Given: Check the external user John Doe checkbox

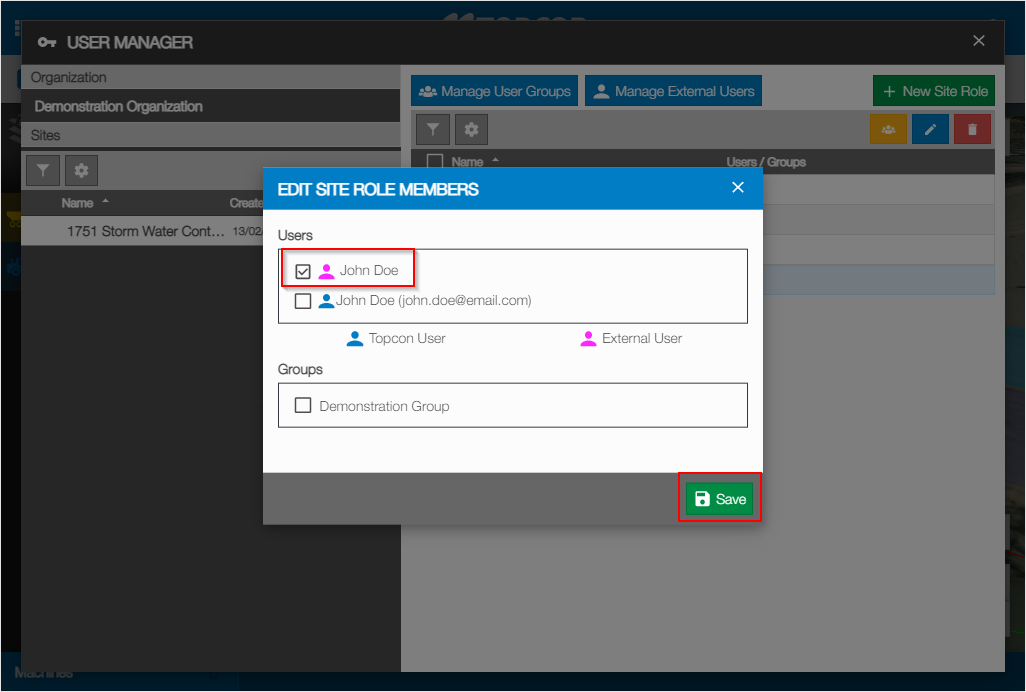Looking at the screenshot, I should pos(302,271).
